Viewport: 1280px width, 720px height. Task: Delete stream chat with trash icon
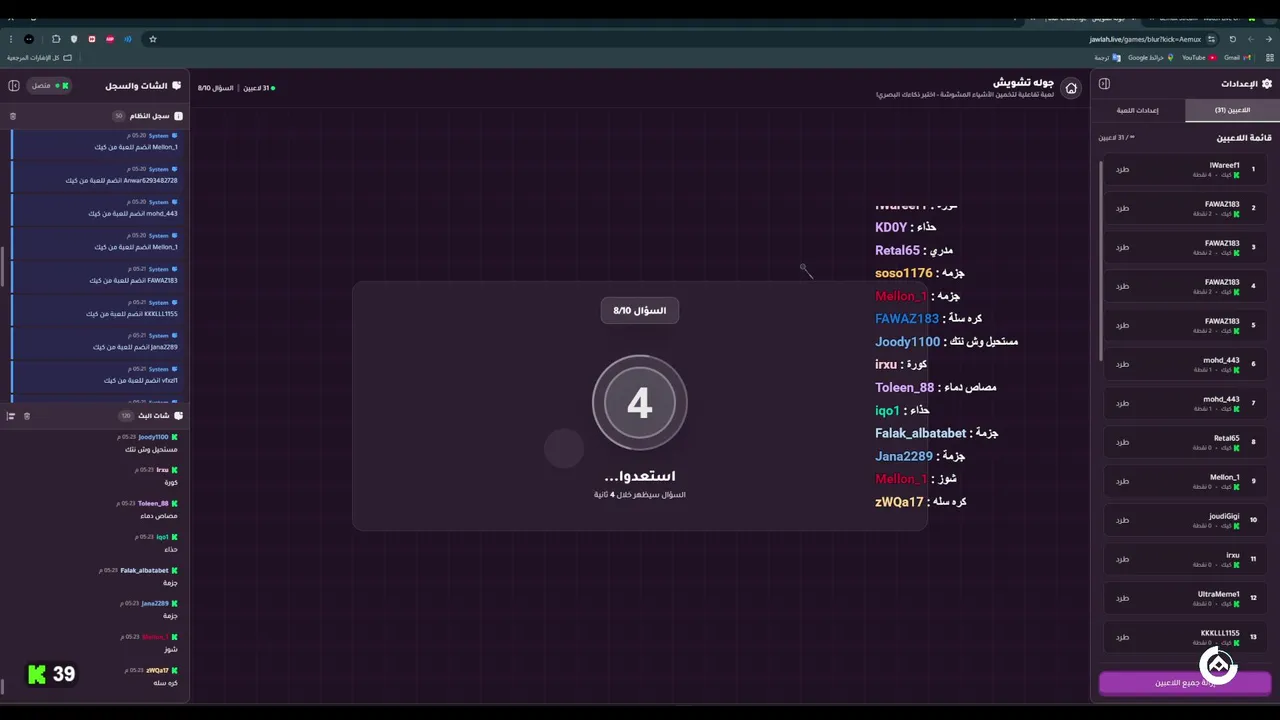27,416
